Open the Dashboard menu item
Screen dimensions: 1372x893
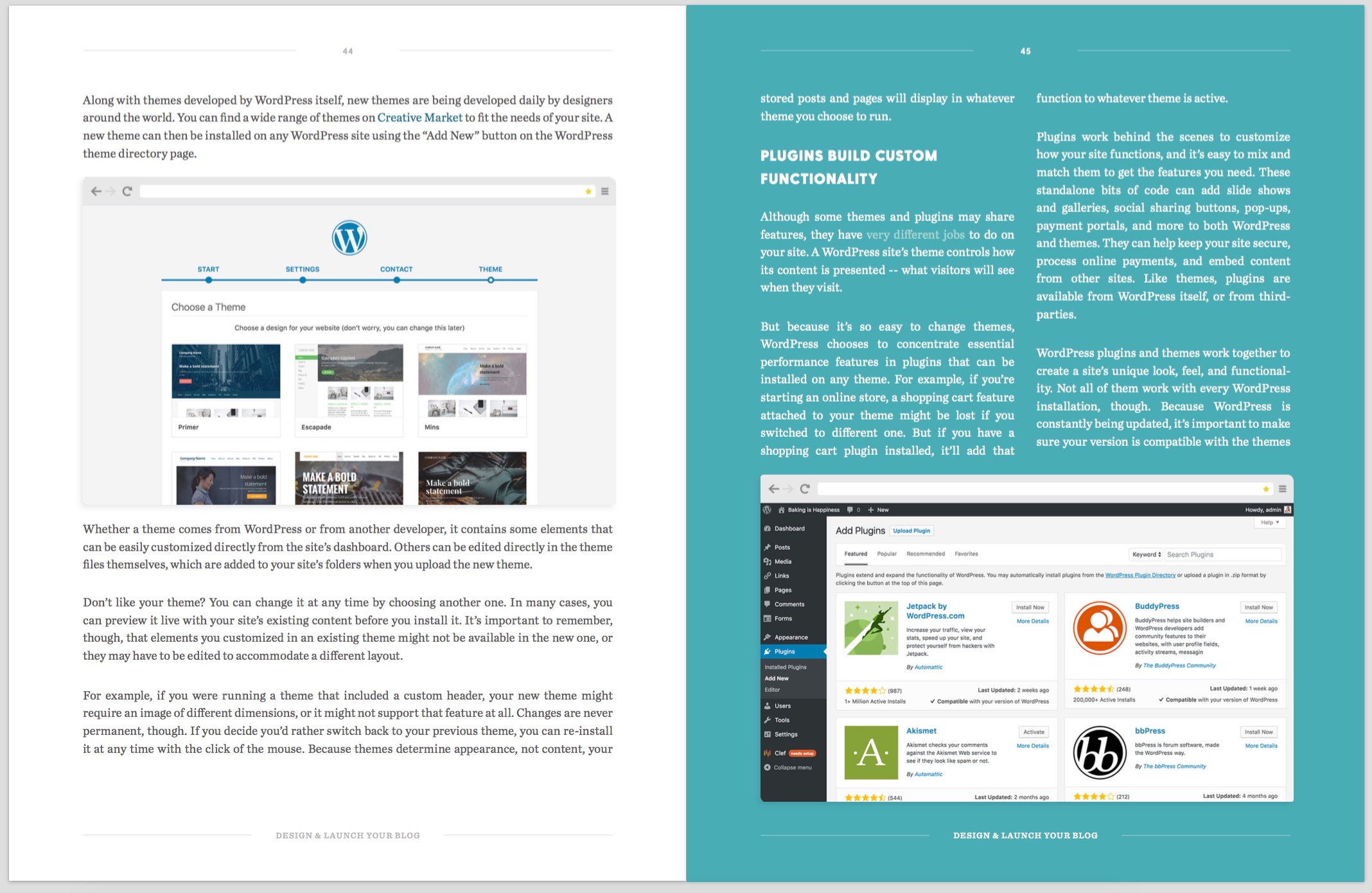(x=789, y=529)
